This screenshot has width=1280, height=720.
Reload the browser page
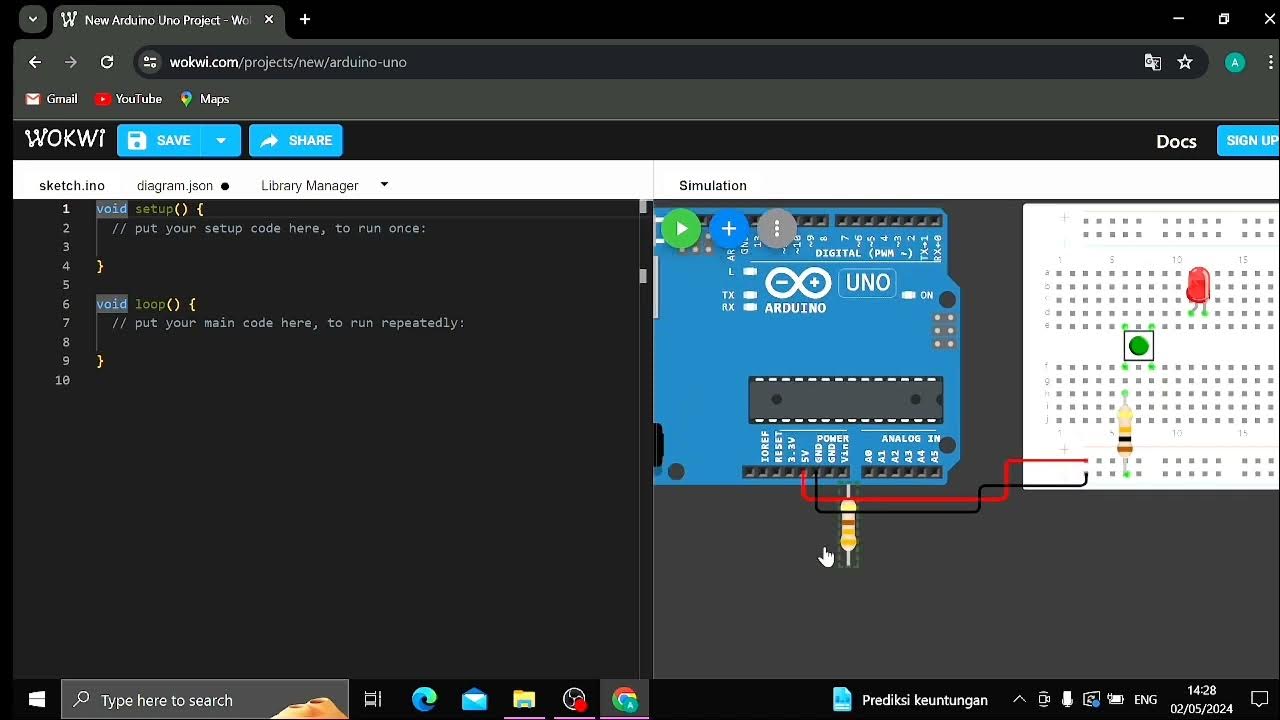107,62
